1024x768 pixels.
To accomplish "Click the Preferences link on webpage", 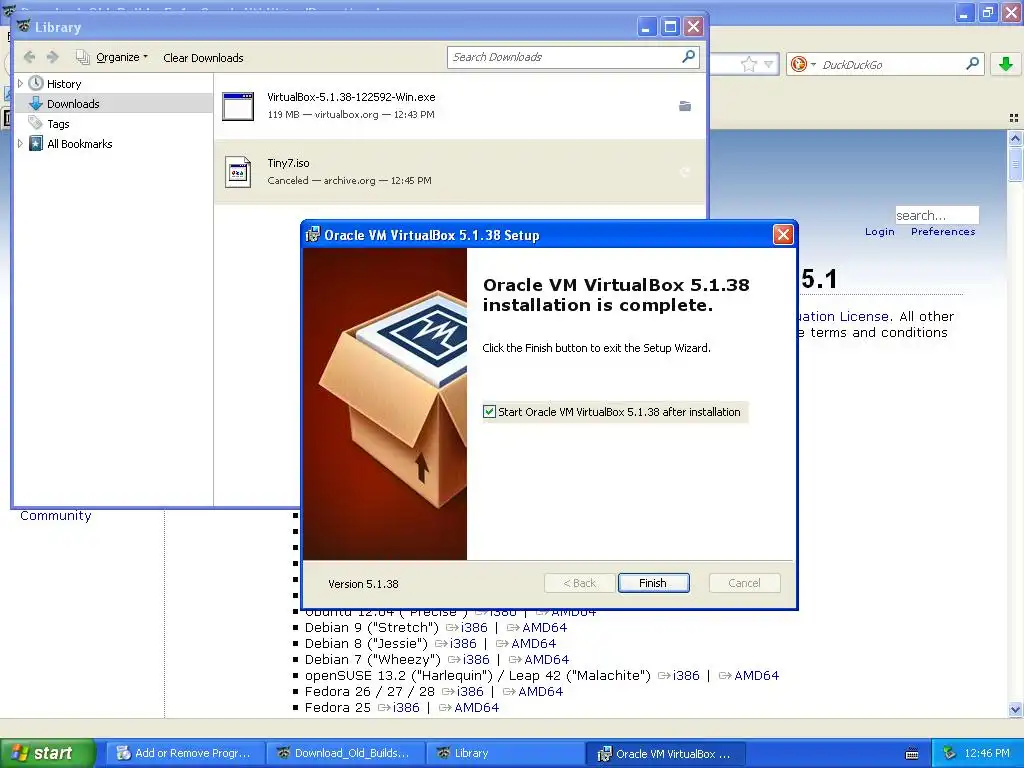I will (943, 232).
